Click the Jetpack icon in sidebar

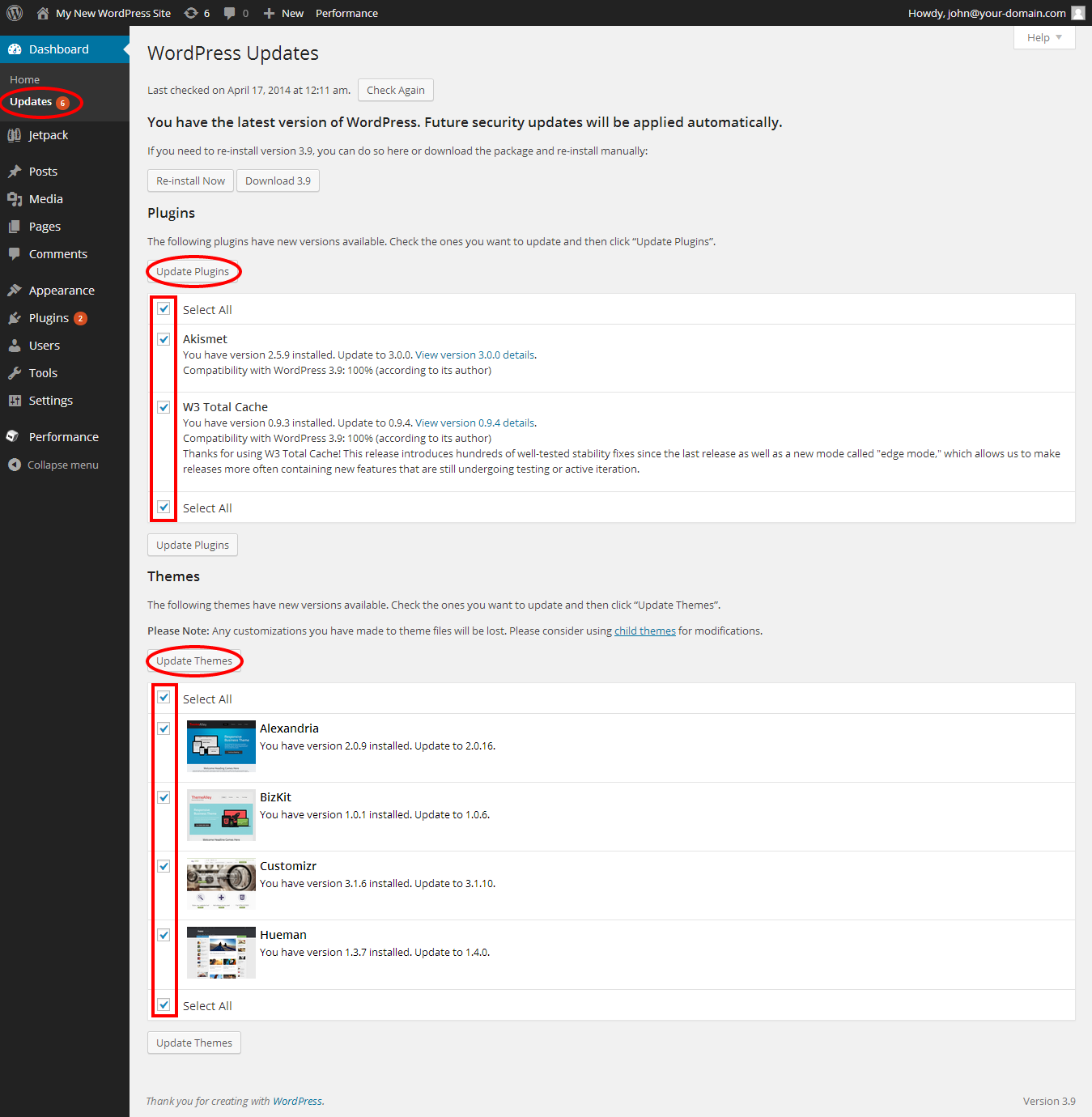point(15,135)
